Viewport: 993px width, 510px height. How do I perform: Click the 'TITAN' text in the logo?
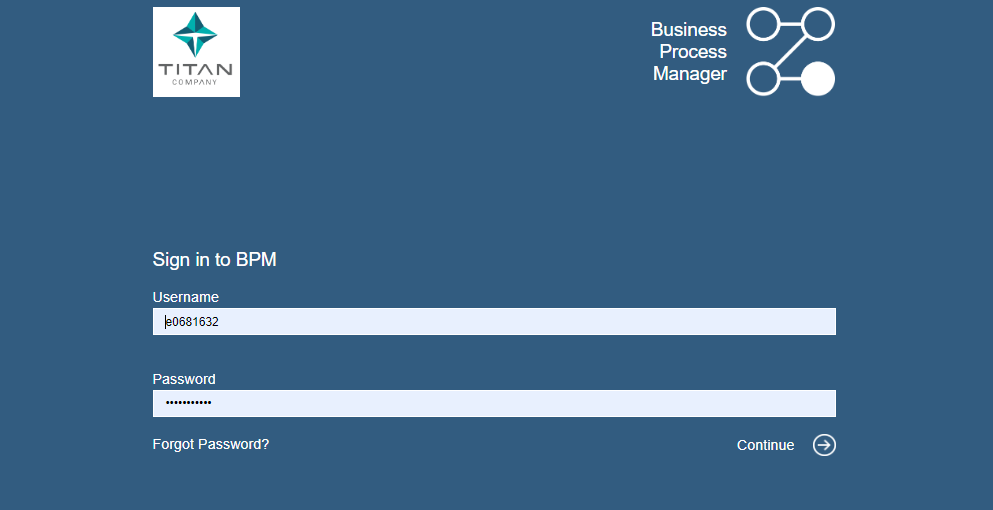tap(196, 70)
